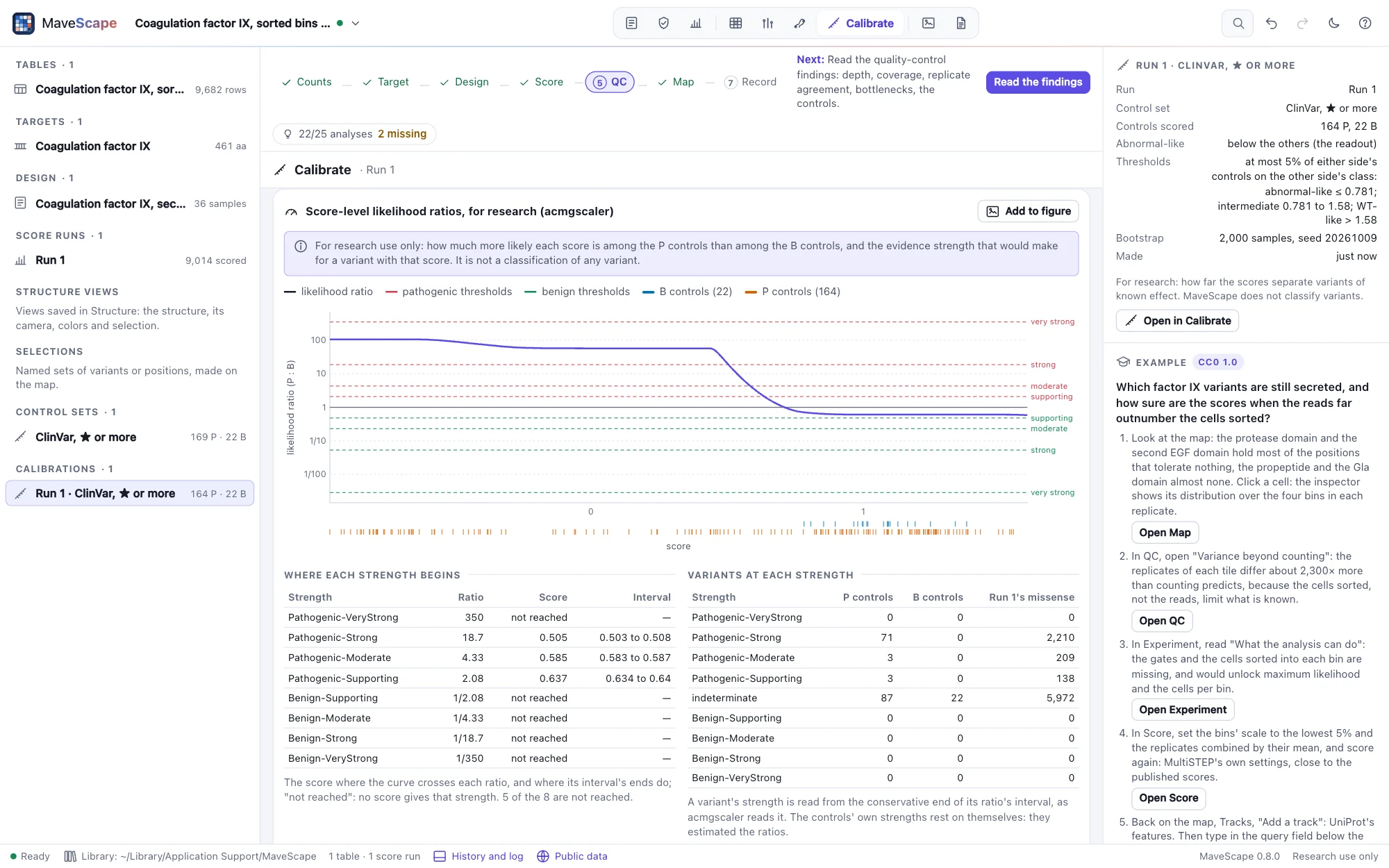Viewport: 1389px width, 868px height.
Task: Toggle dark mode with the moon icon
Action: 1333,23
